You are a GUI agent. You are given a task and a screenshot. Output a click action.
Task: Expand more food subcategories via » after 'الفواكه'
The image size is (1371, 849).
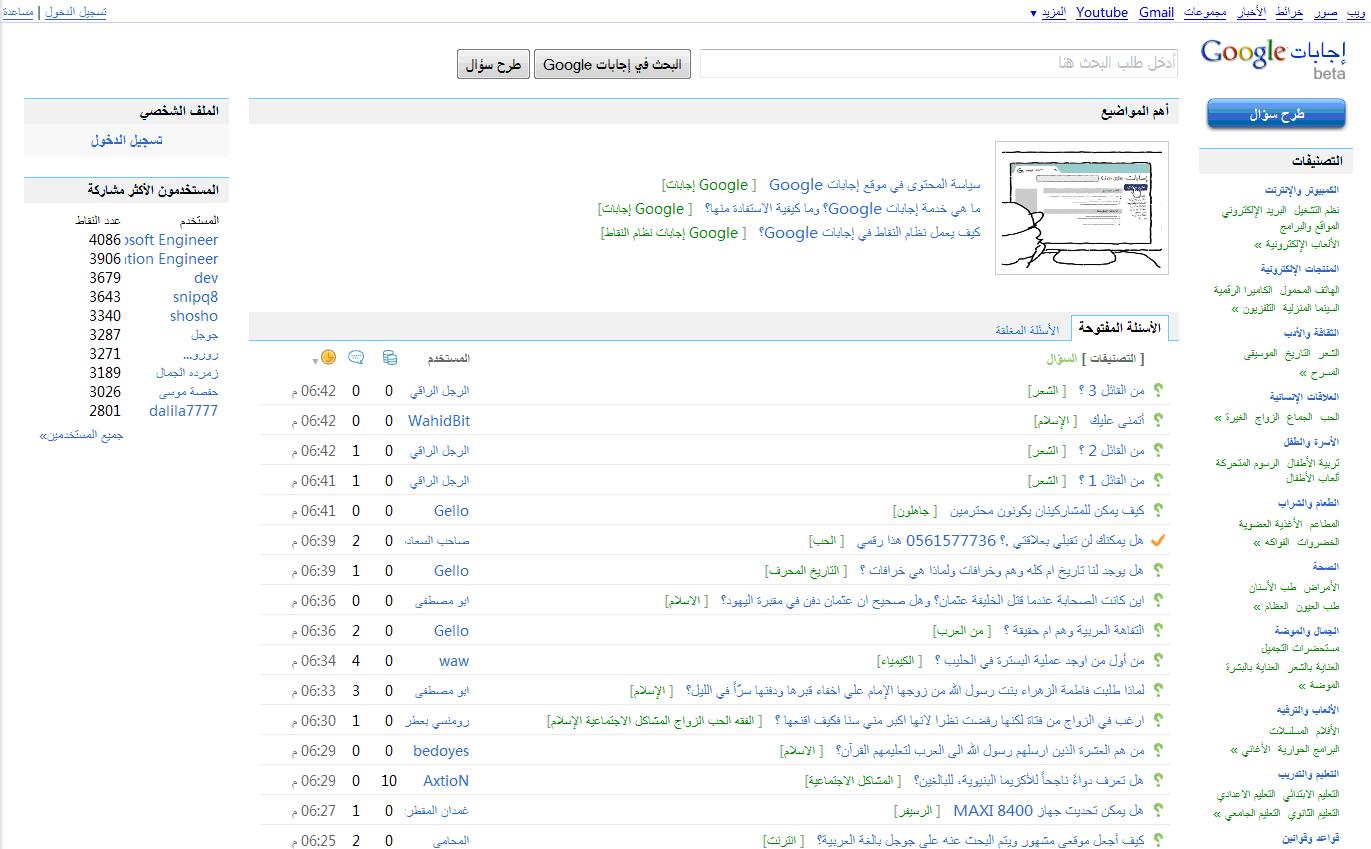[x=1257, y=542]
